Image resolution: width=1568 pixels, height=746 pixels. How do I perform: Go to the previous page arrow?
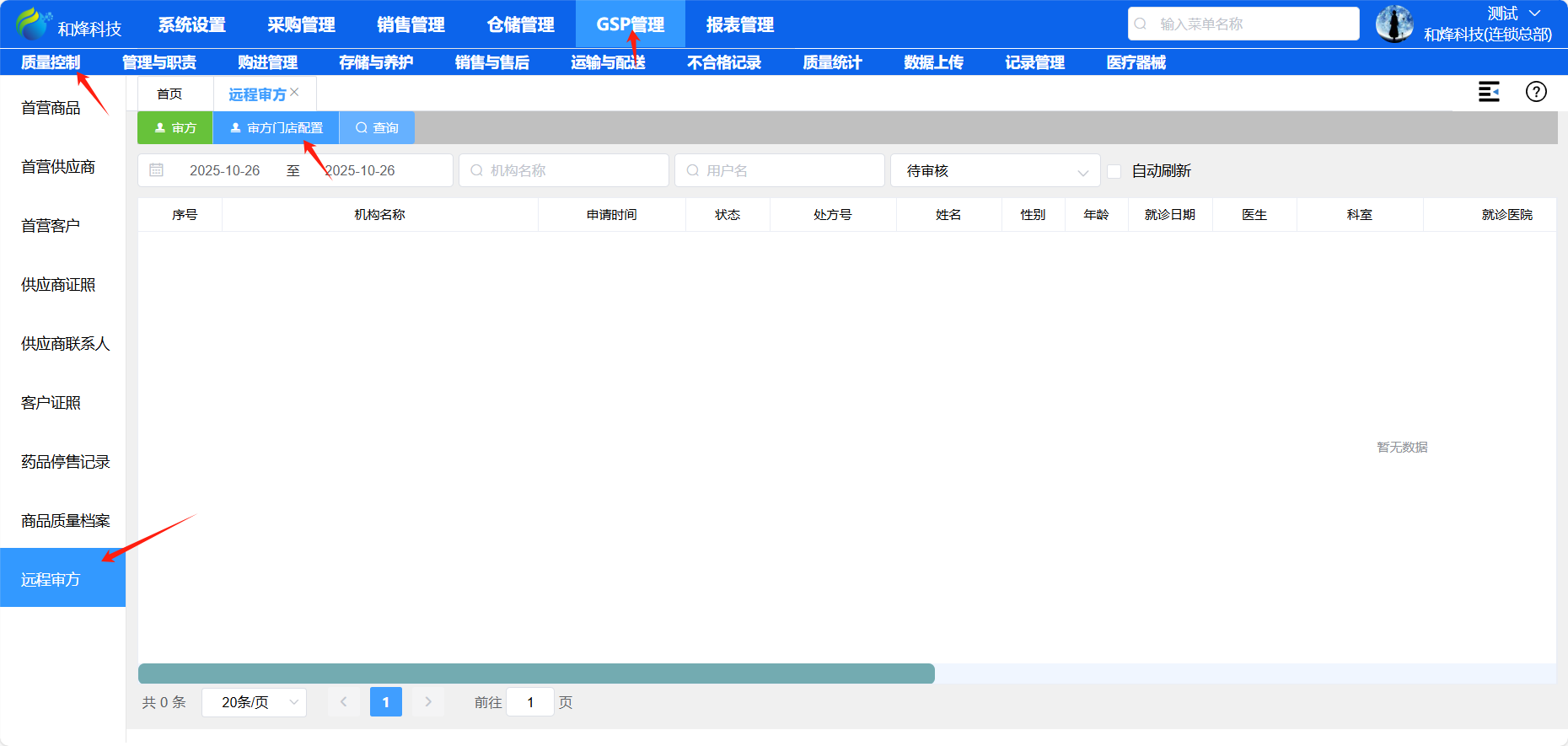pyautogui.click(x=343, y=701)
